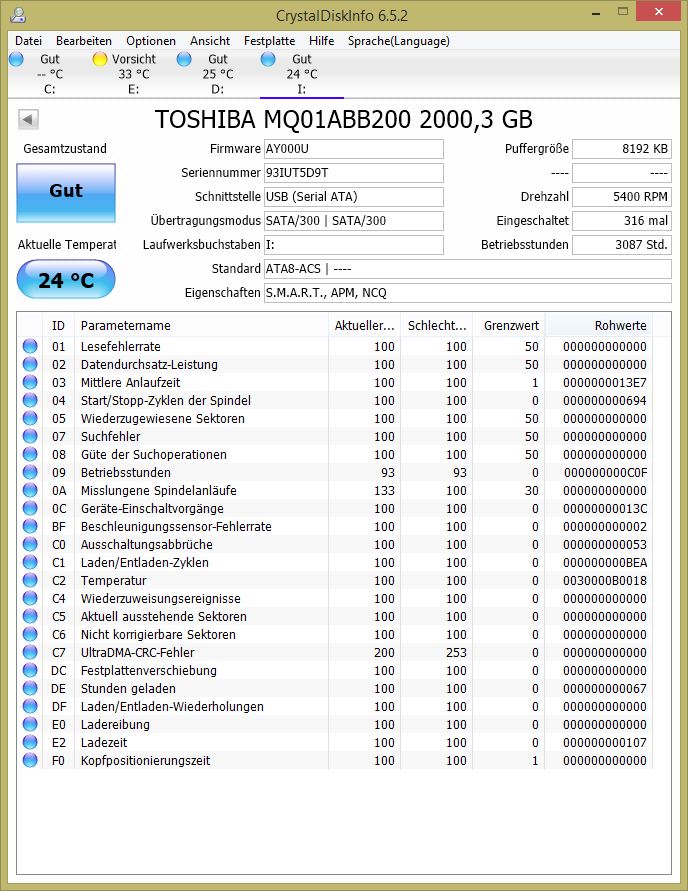Click status orb of Betriebsstunden attribute row
This screenshot has height=891, width=688.
point(30,472)
